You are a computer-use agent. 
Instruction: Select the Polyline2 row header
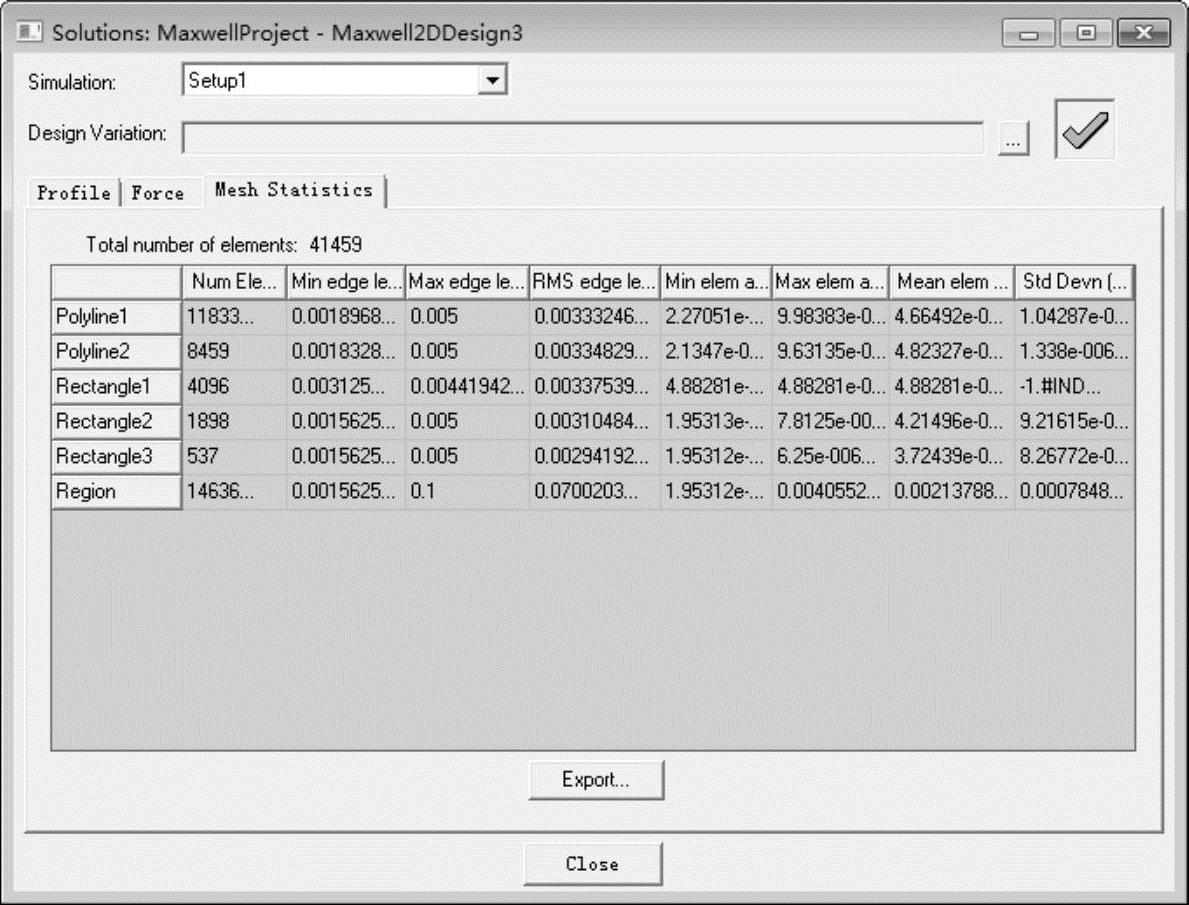tap(116, 352)
